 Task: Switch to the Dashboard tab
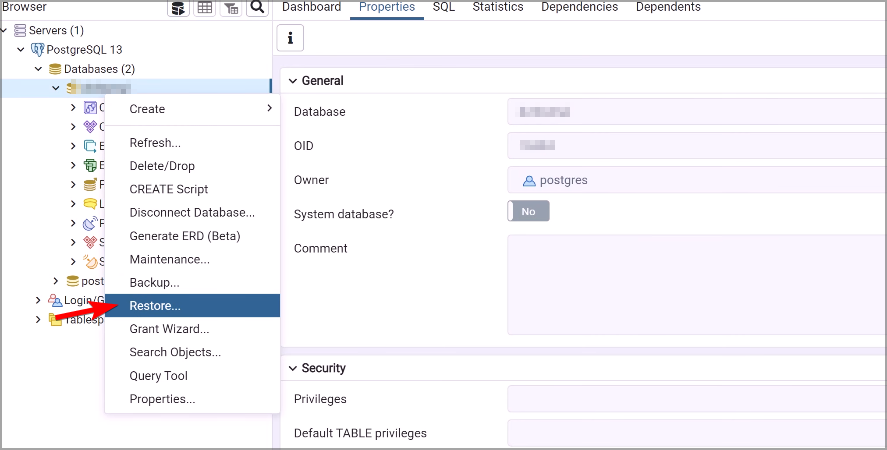[312, 7]
